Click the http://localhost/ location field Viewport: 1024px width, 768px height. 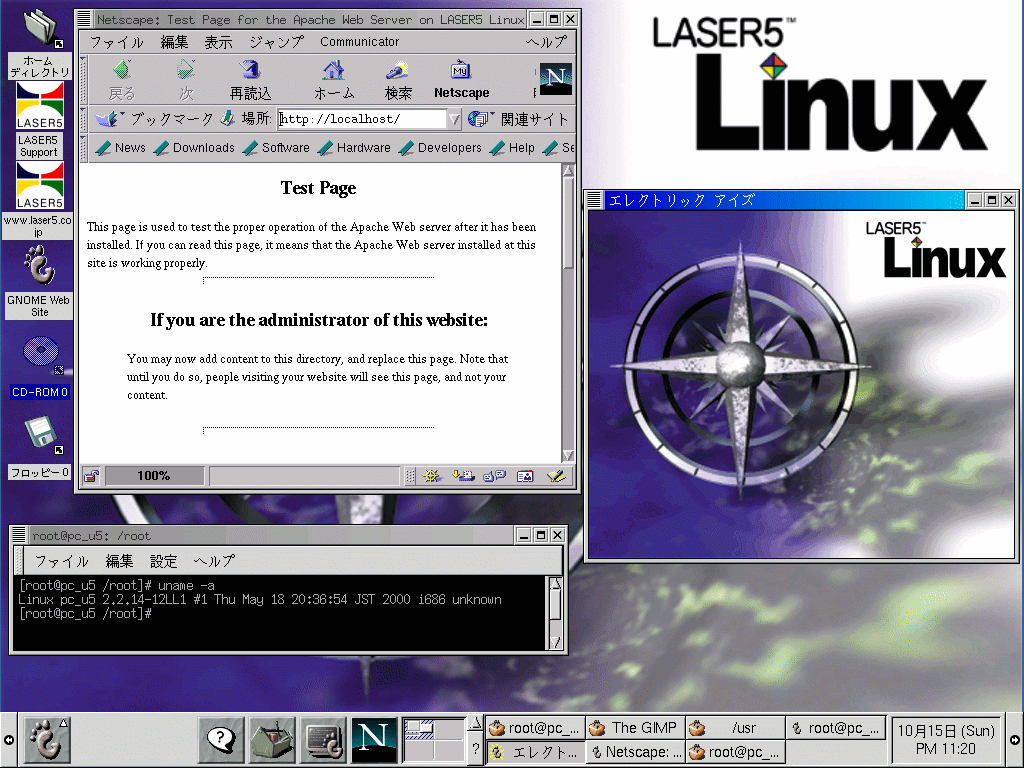point(362,119)
